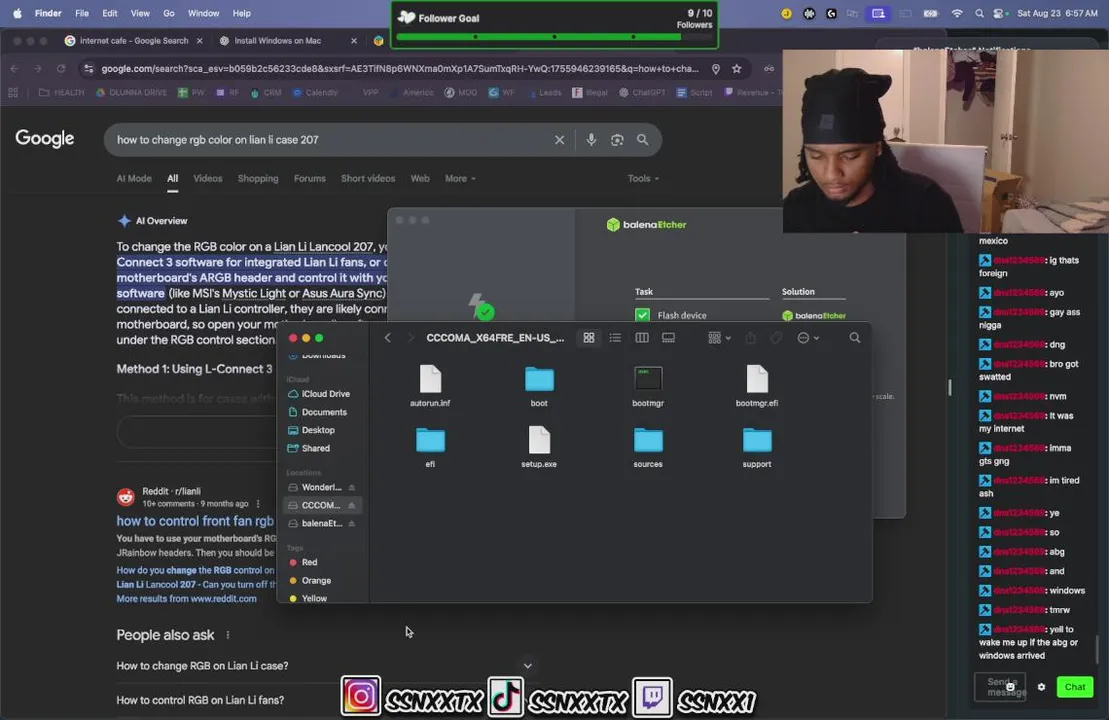The width and height of the screenshot is (1109, 720).
Task: Open the Window menu in menu bar
Action: point(203,13)
